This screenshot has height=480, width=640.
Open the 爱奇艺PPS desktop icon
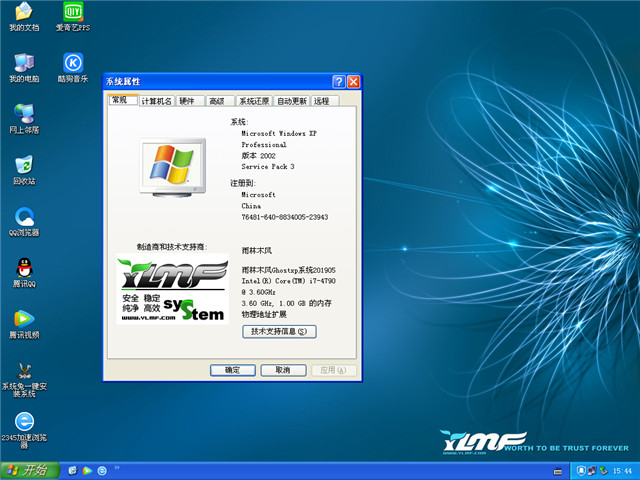tap(73, 16)
